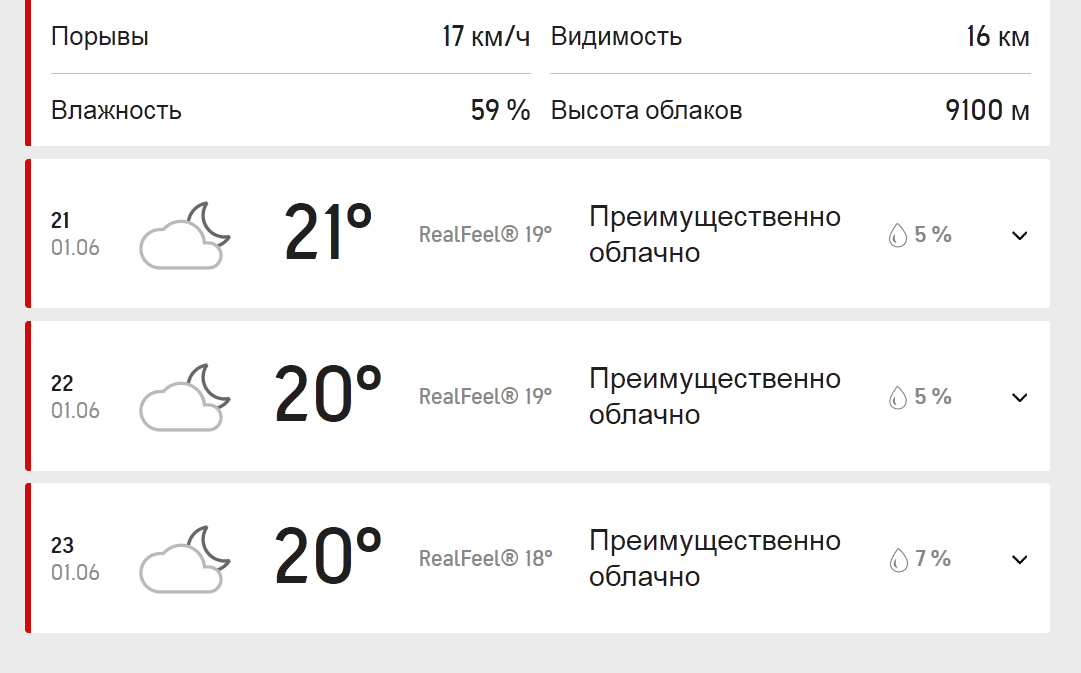1081x673 pixels.
Task: Click the raindrop icon in the 21:00 row
Action: click(x=898, y=236)
